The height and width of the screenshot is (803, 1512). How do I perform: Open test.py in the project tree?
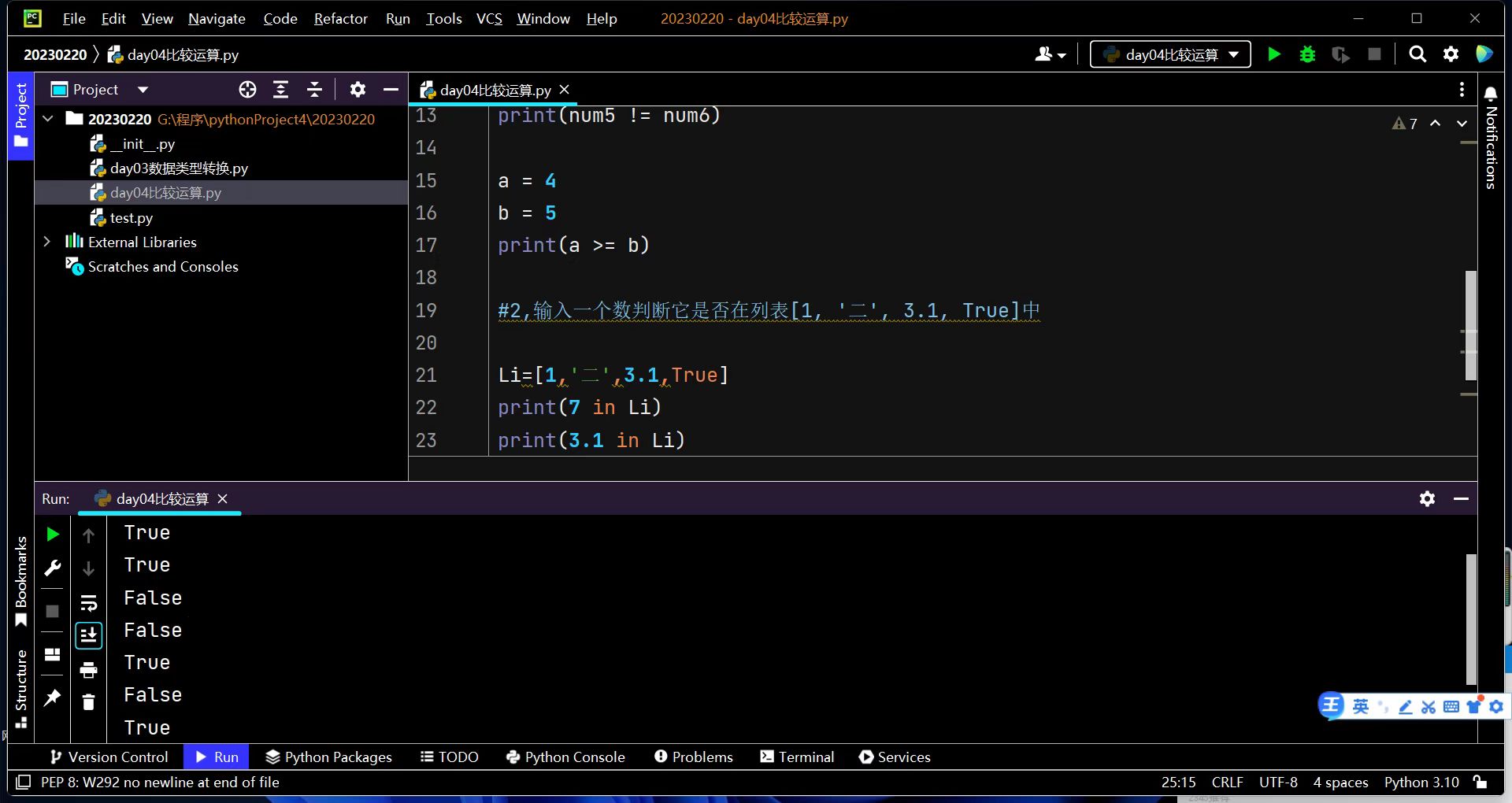click(131, 217)
